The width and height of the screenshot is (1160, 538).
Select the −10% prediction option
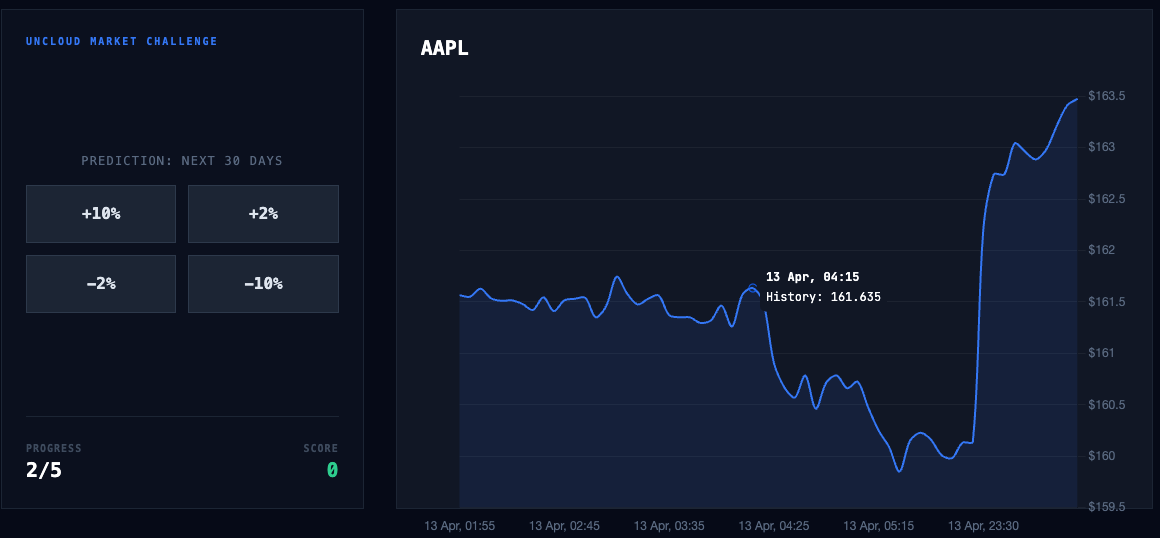[x=263, y=284]
